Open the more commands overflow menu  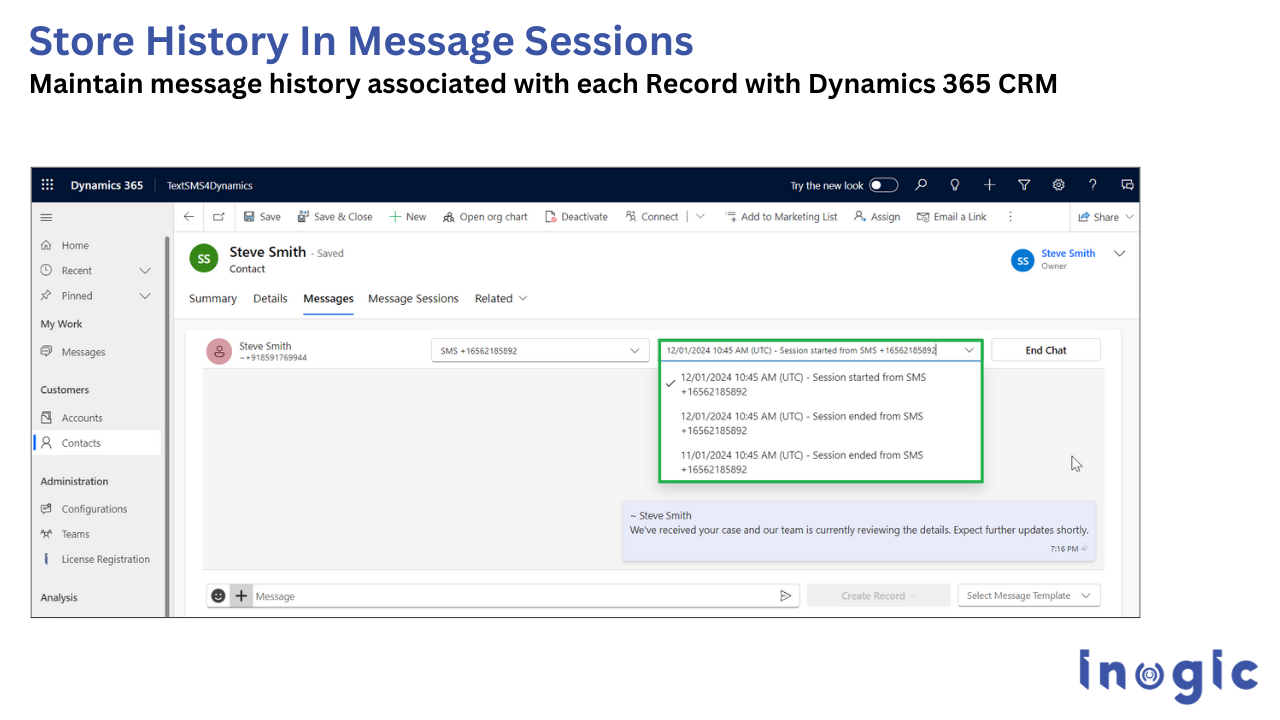[x=1010, y=217]
